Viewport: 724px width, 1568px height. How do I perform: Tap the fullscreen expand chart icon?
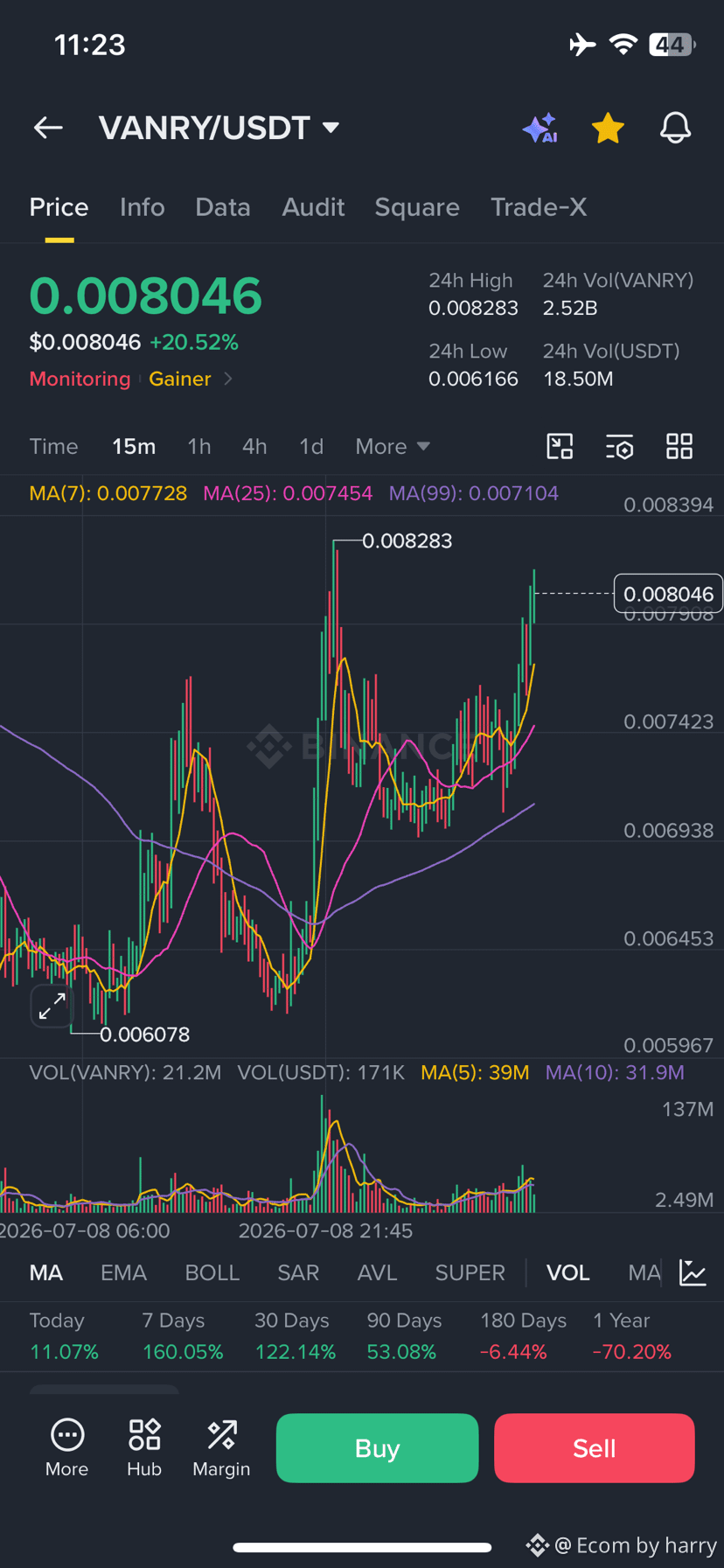pyautogui.click(x=52, y=1007)
